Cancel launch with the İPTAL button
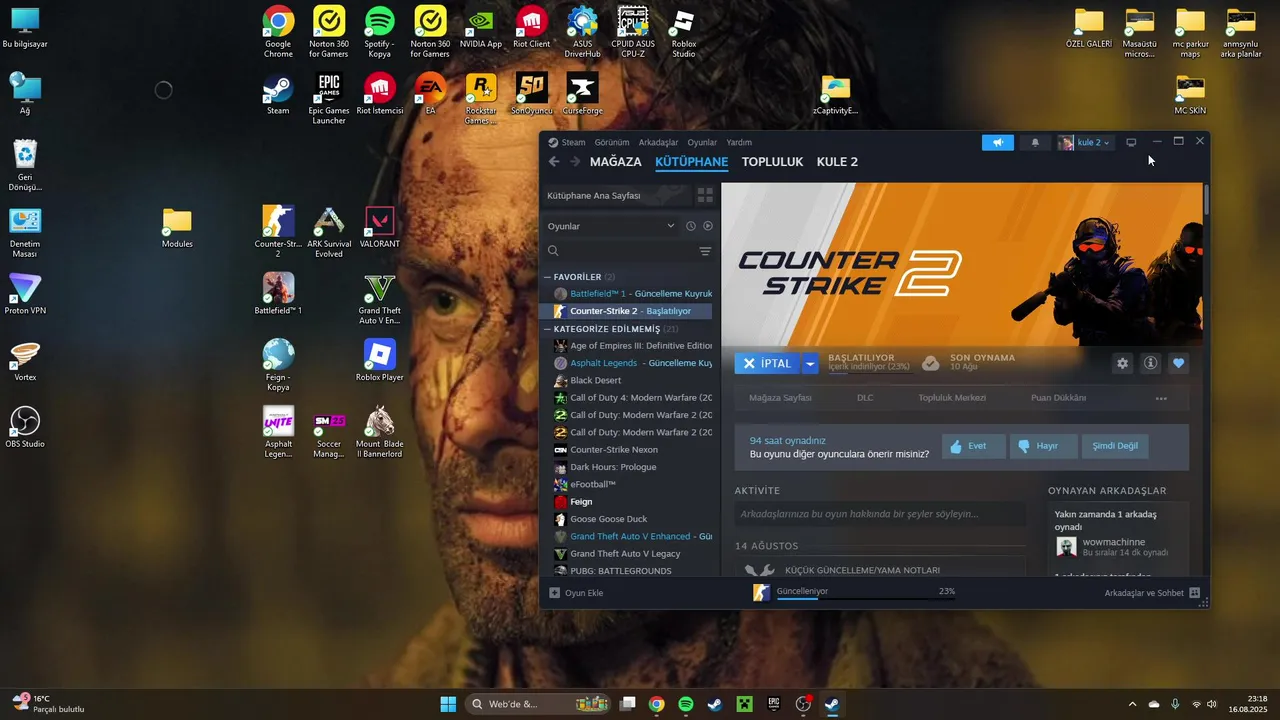The image size is (1280, 720). [768, 363]
